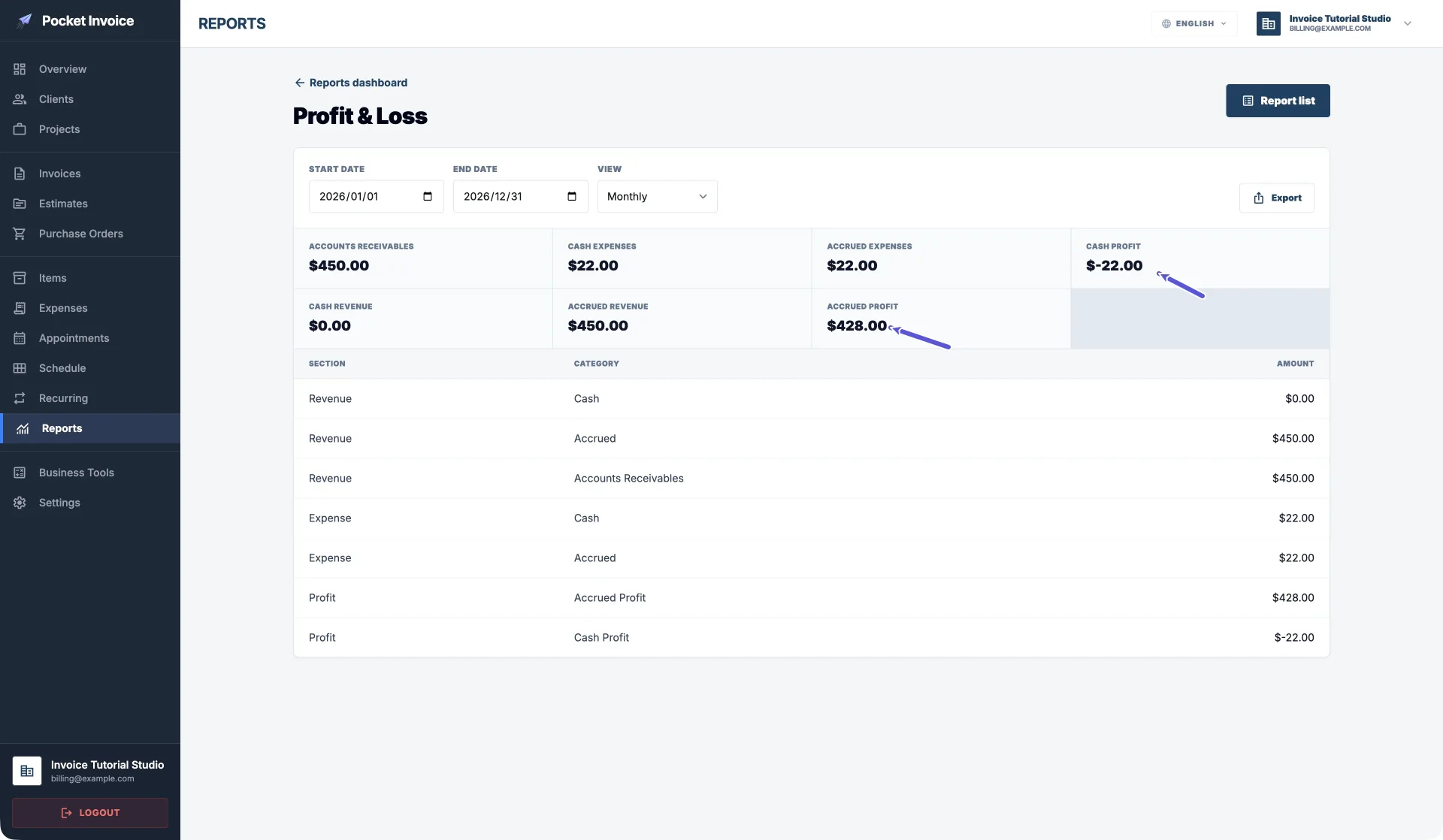Click the Report list button
Screen dimensions: 1443x840
1278,101
